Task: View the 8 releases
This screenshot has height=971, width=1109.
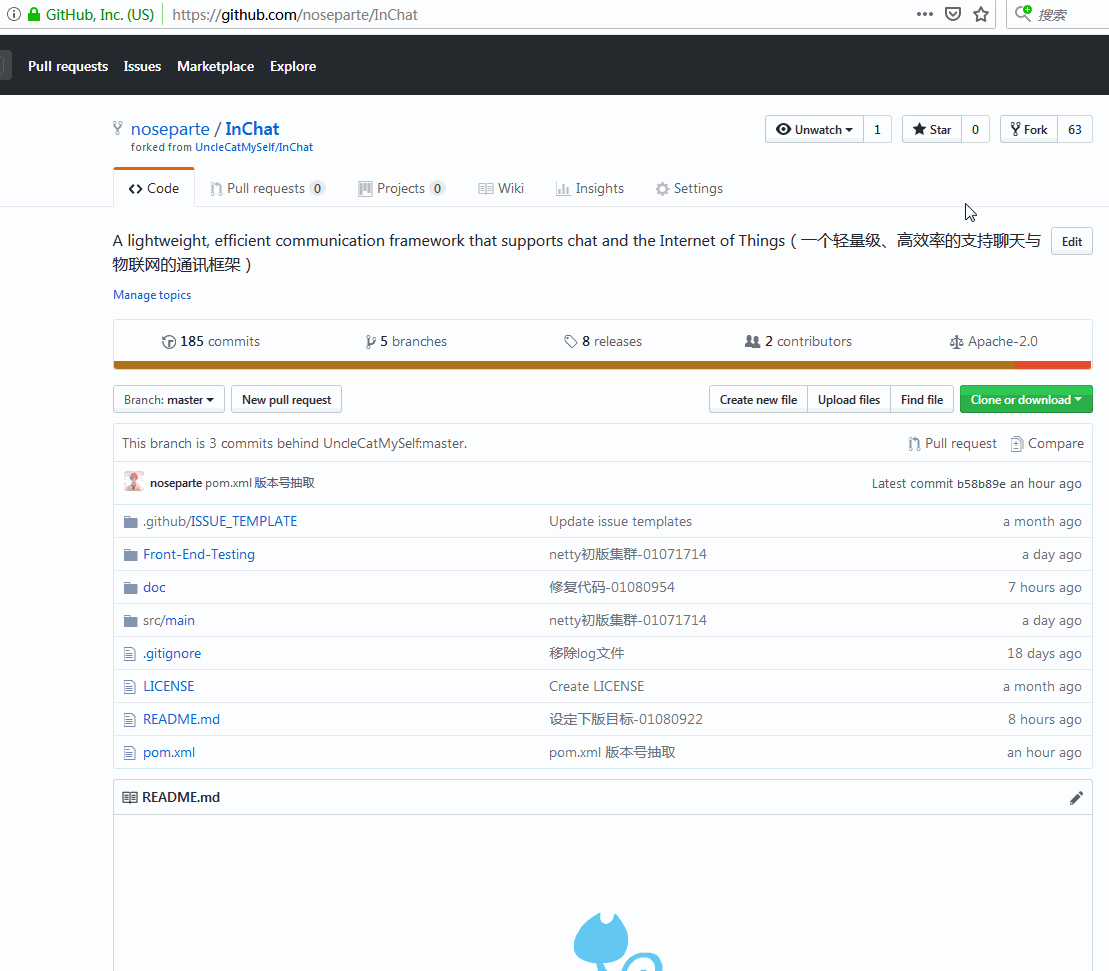Action: 603,342
